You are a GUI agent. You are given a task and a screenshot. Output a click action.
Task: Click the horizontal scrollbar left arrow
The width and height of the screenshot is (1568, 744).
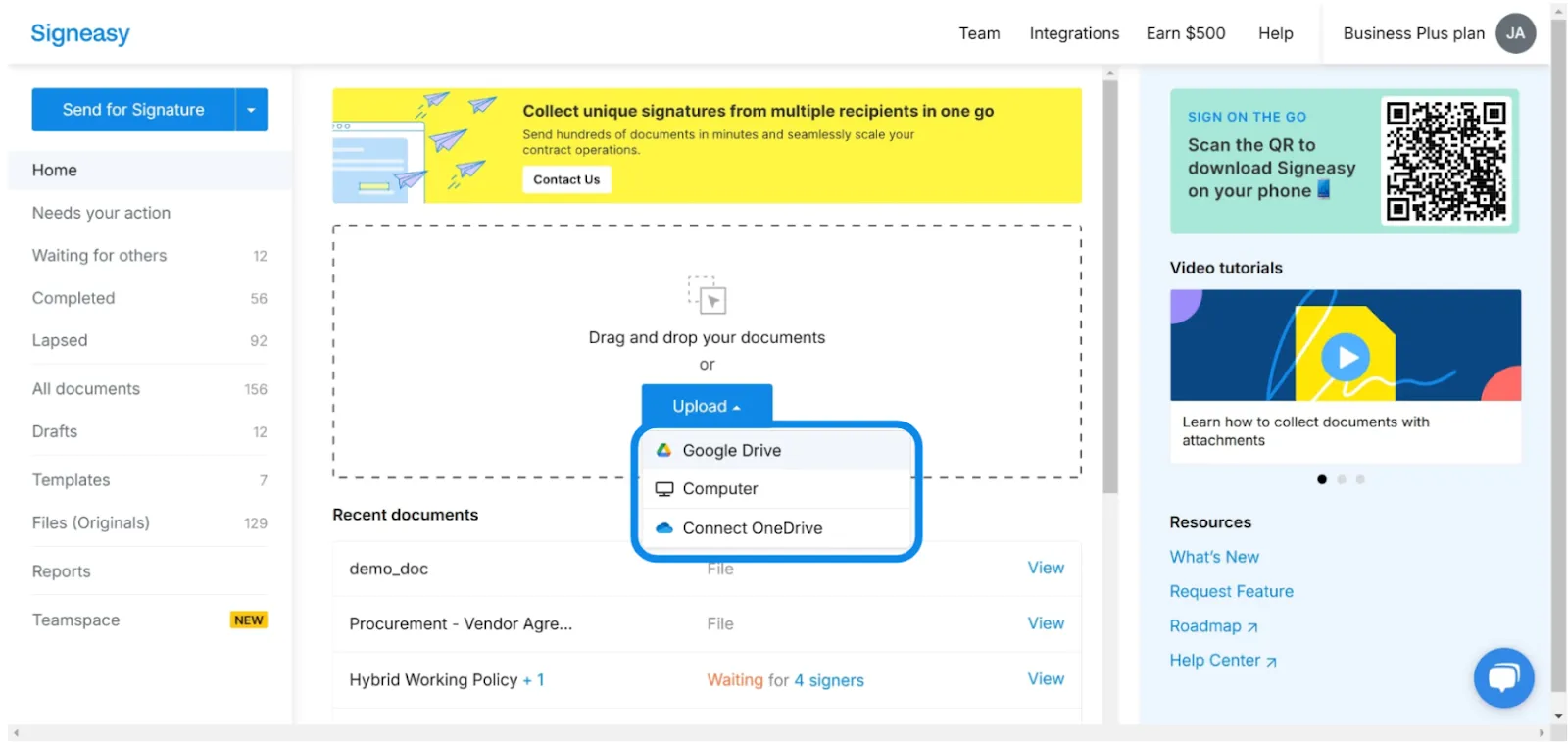tap(16, 733)
